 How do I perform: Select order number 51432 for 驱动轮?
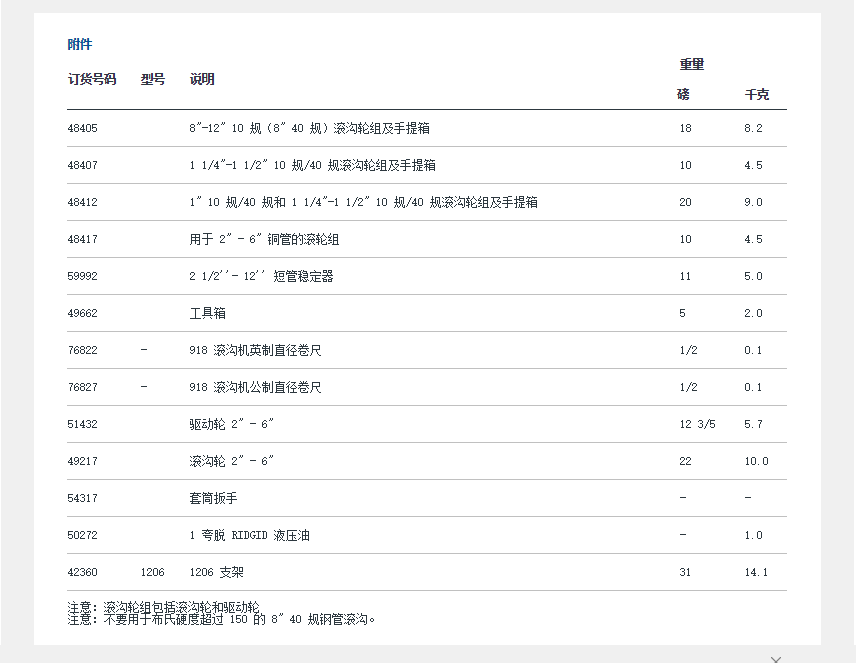pyautogui.click(x=83, y=425)
